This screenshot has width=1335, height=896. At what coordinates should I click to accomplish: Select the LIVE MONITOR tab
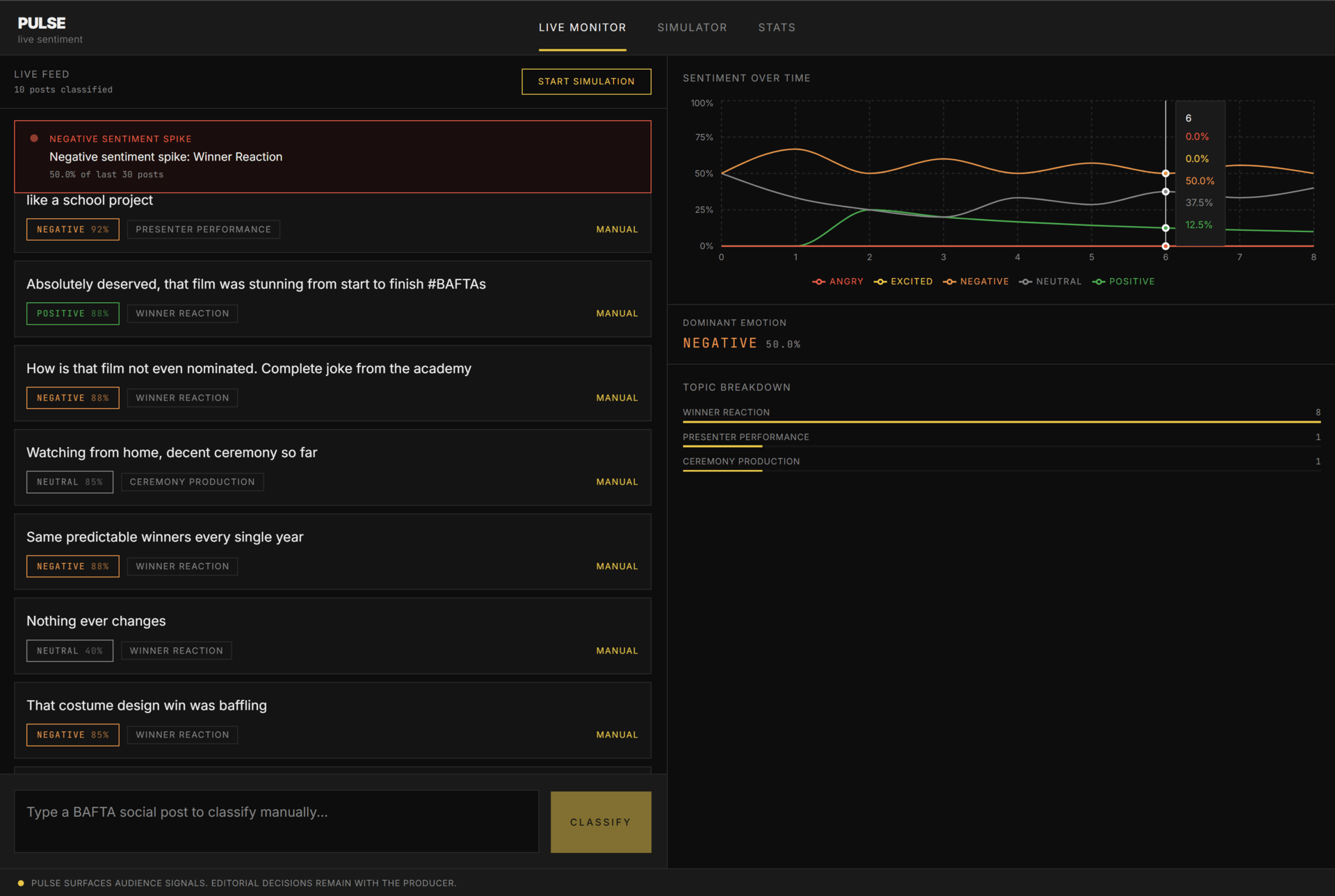[582, 27]
